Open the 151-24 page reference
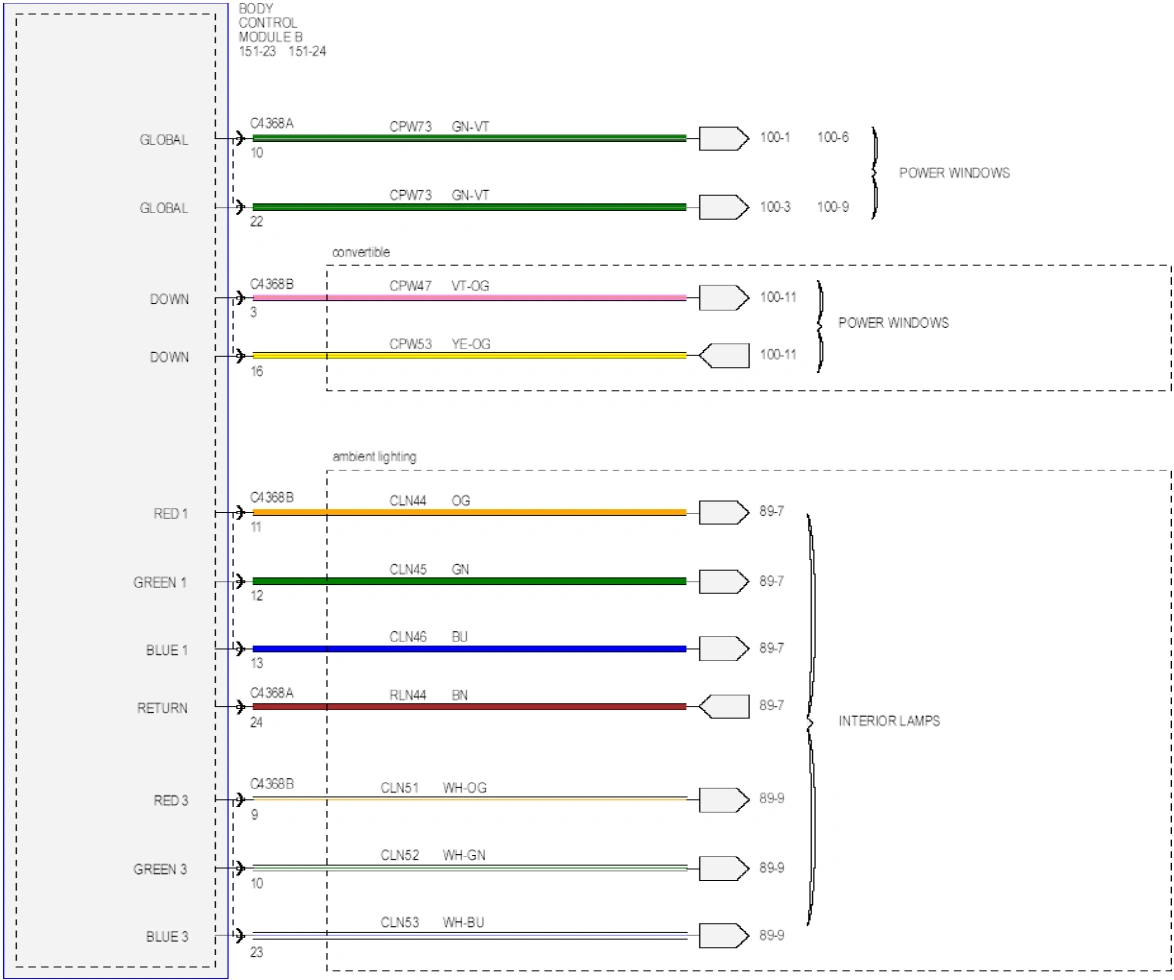The image size is (1174, 980). [x=307, y=52]
